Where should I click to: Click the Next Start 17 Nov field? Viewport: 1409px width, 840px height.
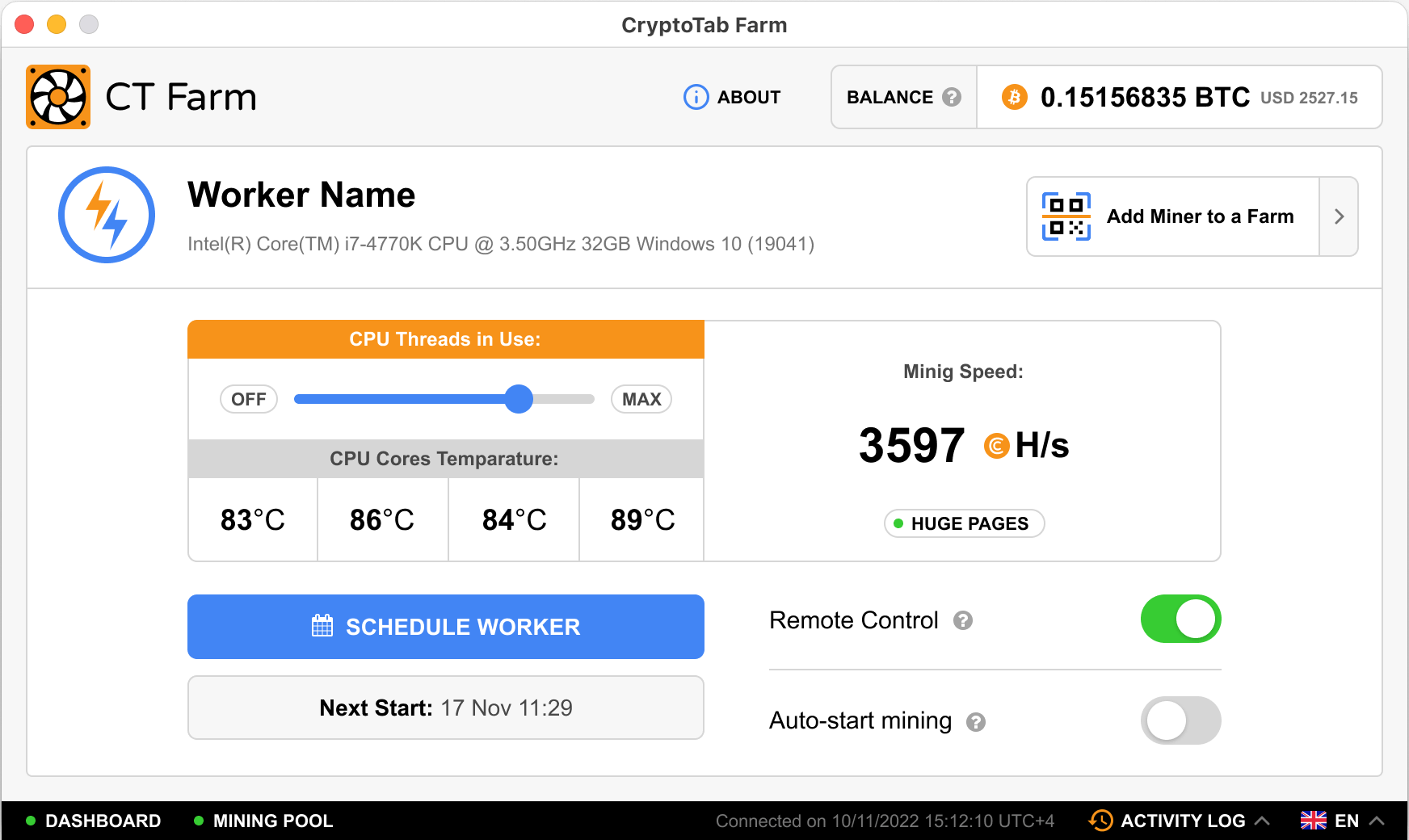click(x=446, y=708)
